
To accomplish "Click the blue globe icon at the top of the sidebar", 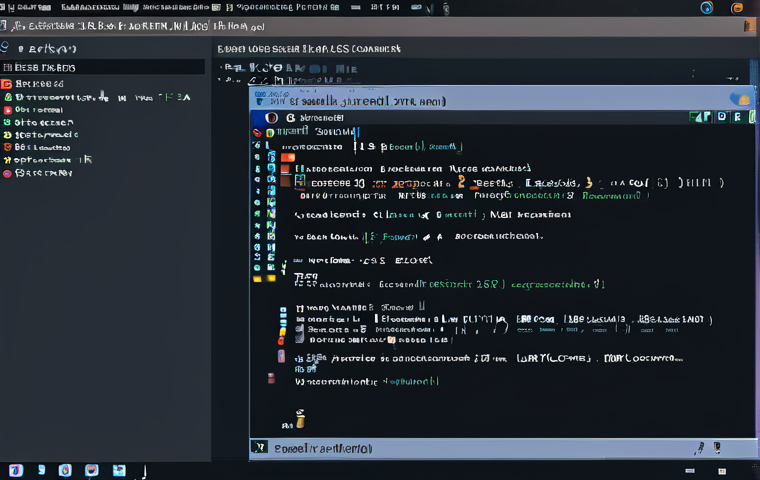I will click(x=5, y=47).
